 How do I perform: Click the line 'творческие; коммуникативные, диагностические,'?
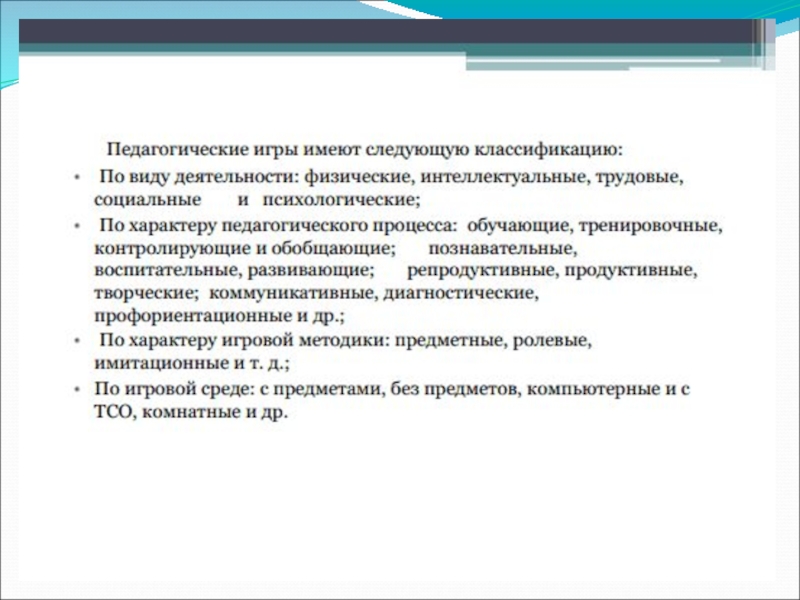pos(316,294)
